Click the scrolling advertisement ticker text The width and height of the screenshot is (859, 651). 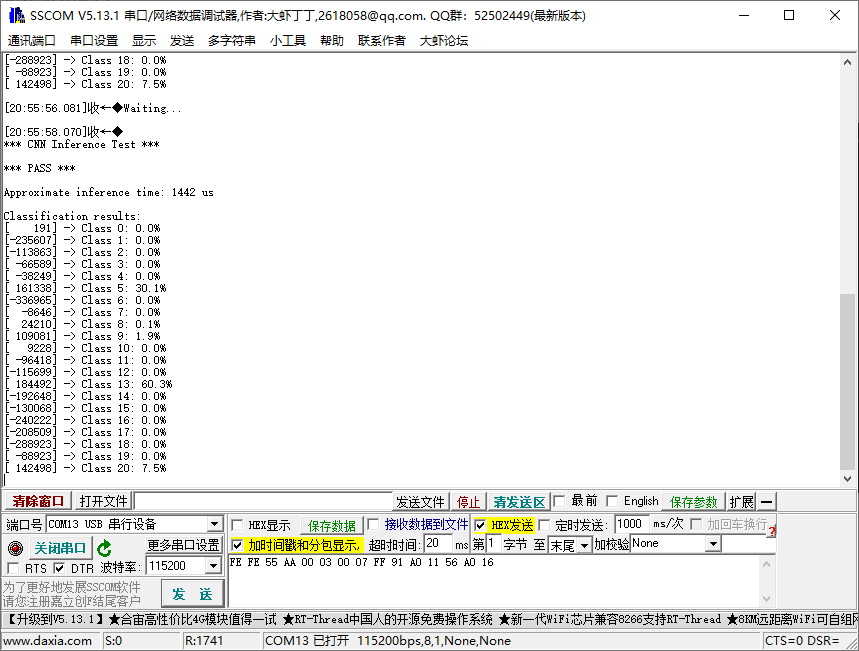tap(430, 620)
